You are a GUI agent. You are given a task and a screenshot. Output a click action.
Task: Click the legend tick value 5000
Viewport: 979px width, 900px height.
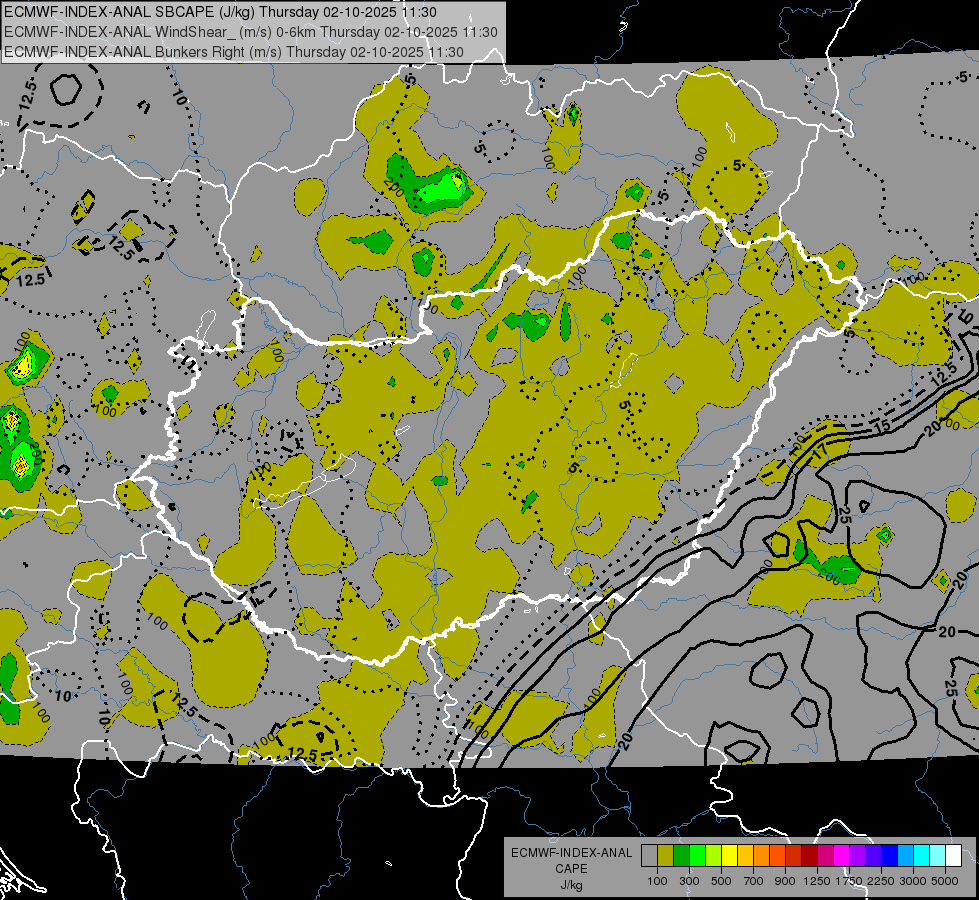945,881
